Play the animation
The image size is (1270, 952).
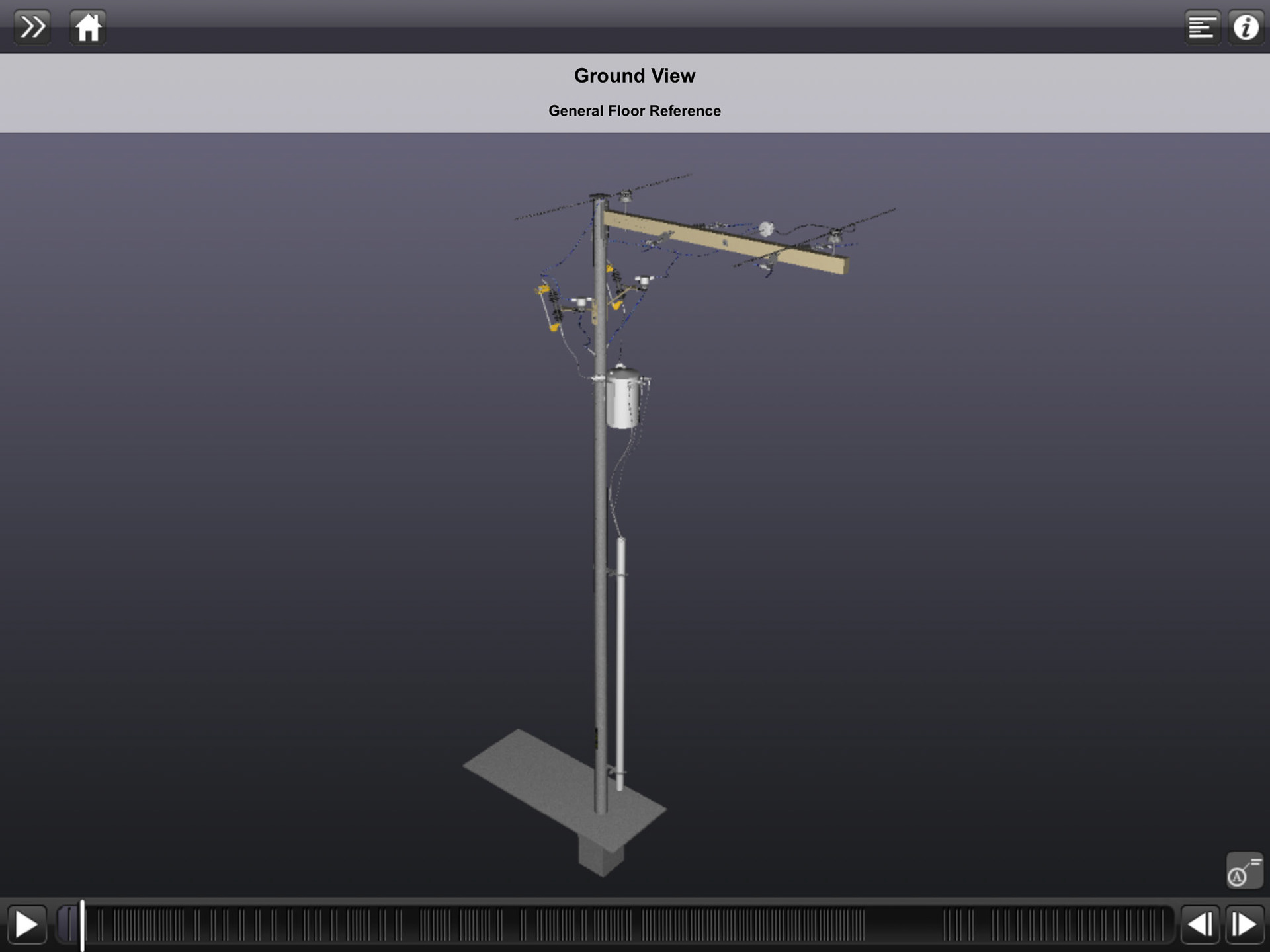(26, 924)
